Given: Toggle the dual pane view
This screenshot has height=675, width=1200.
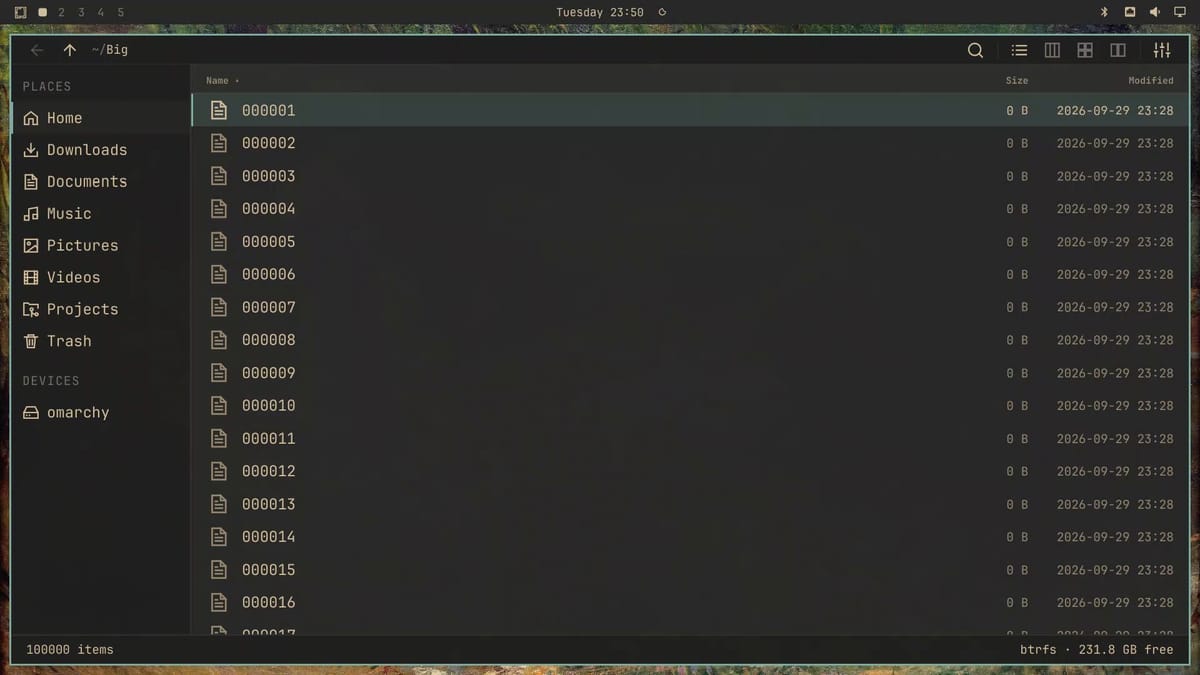Looking at the screenshot, I should [1118, 50].
